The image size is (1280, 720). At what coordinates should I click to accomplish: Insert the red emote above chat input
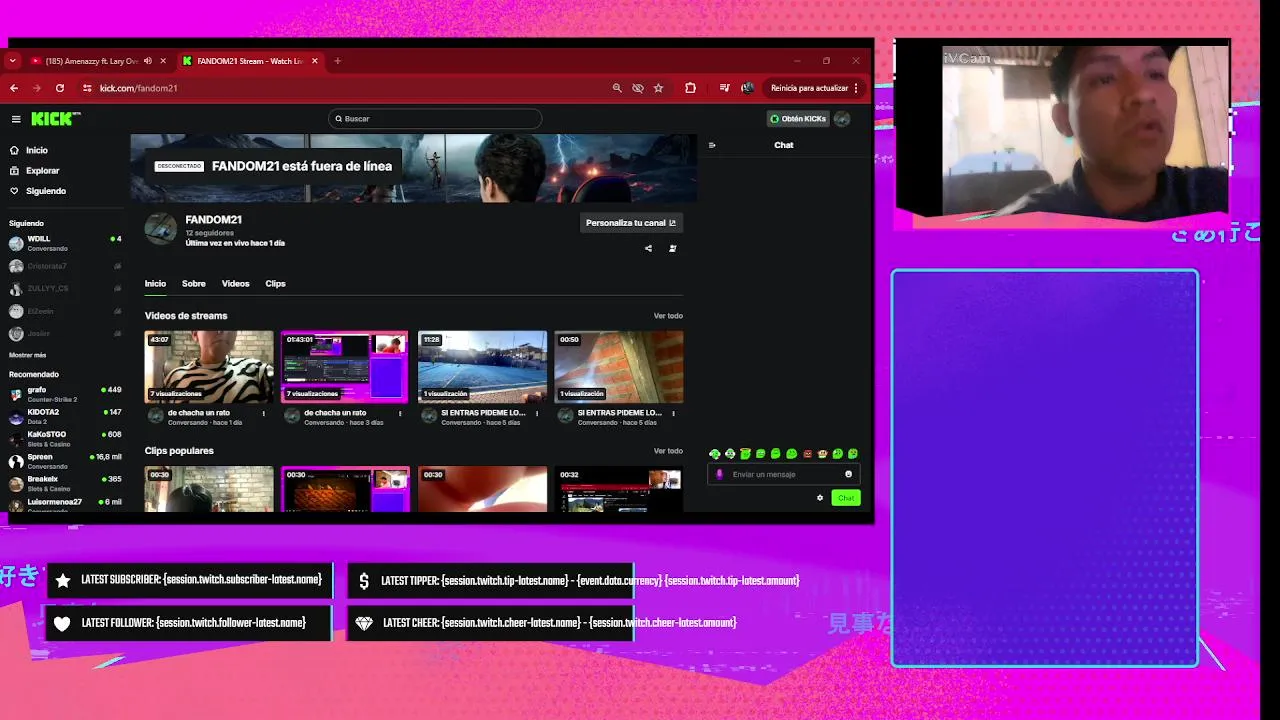[807, 454]
